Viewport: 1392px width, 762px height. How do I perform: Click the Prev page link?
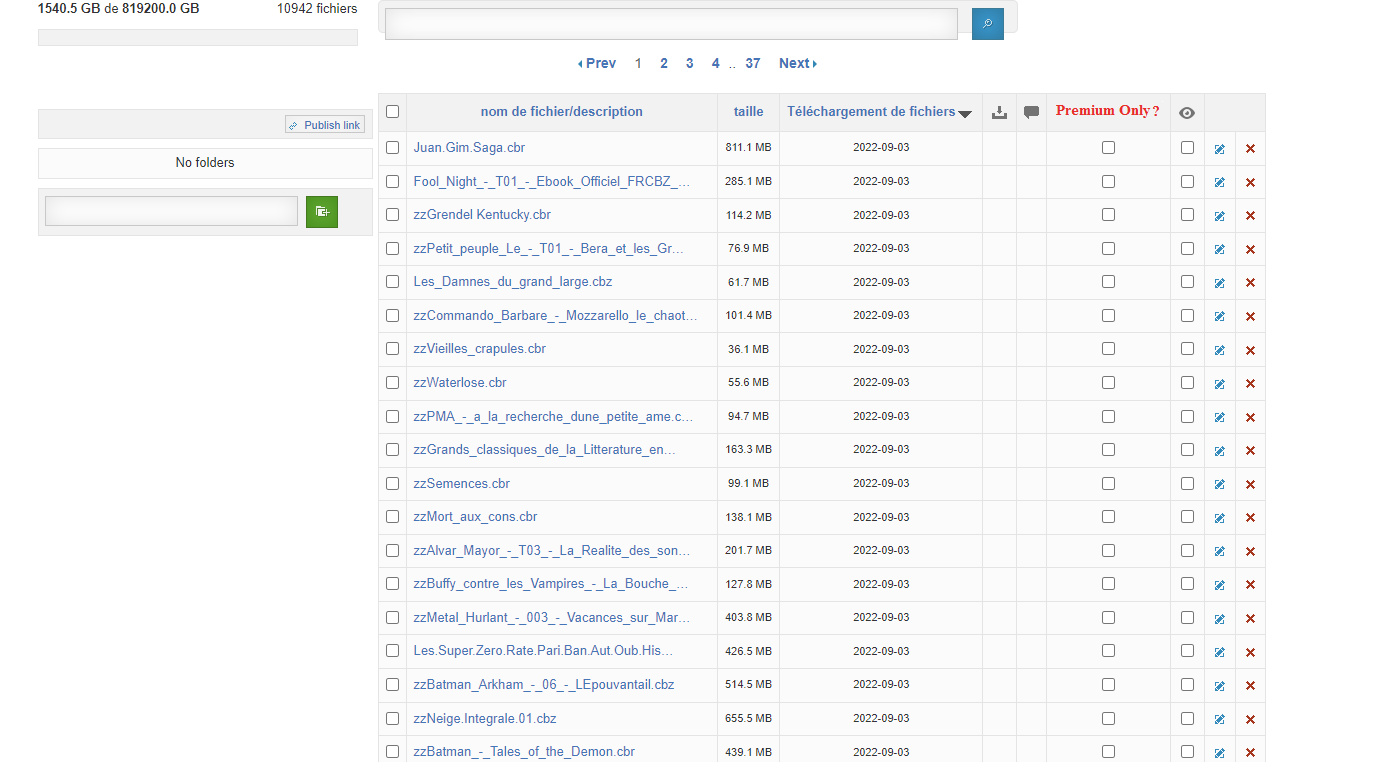[597, 63]
